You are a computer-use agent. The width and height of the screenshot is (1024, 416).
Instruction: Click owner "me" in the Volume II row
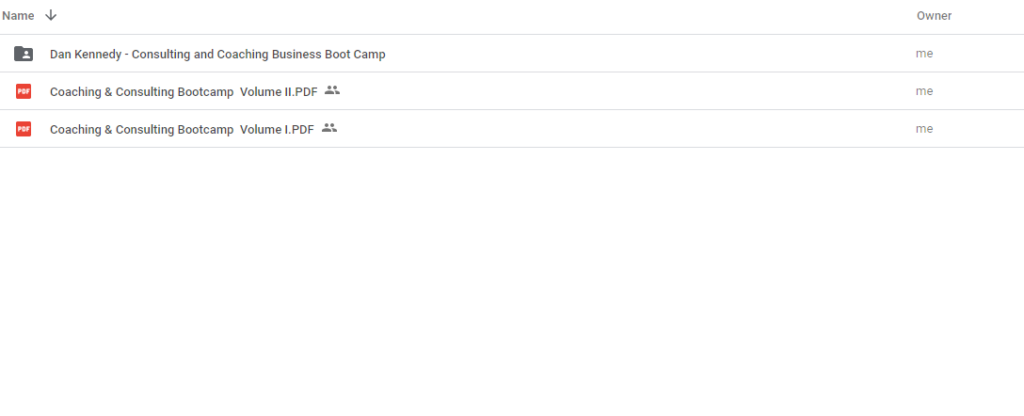click(x=924, y=91)
